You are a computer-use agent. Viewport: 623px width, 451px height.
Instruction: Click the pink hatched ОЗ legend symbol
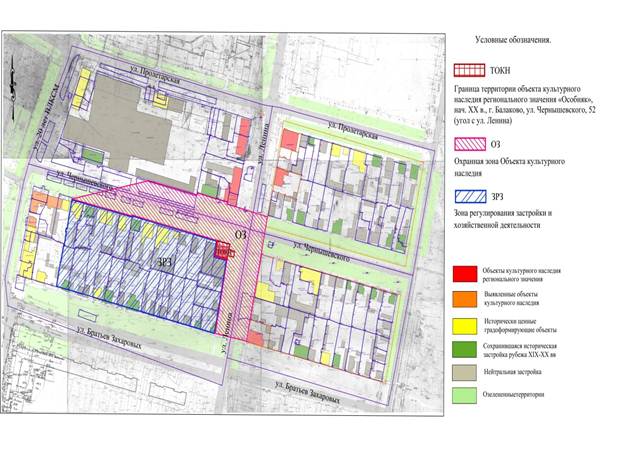point(470,144)
